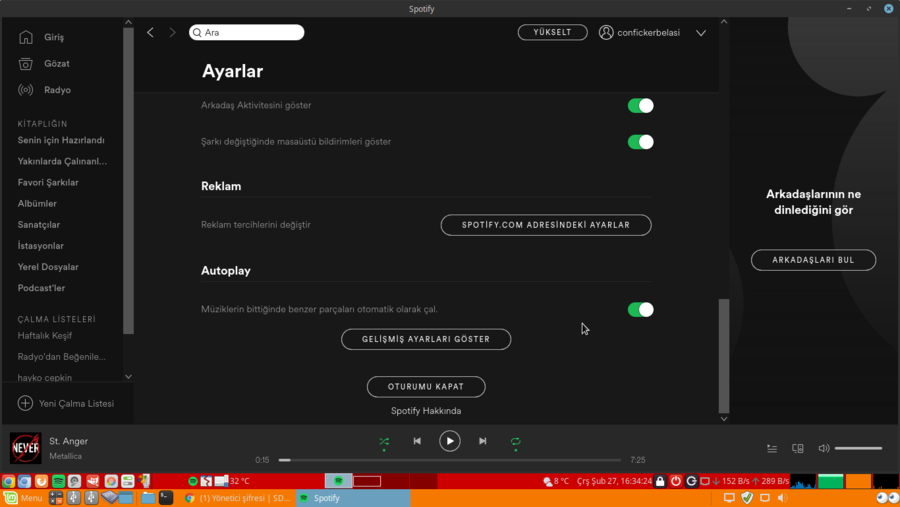Open the terminal launcher in taskbar
Image resolution: width=900 pixels, height=507 pixels.
(166, 498)
